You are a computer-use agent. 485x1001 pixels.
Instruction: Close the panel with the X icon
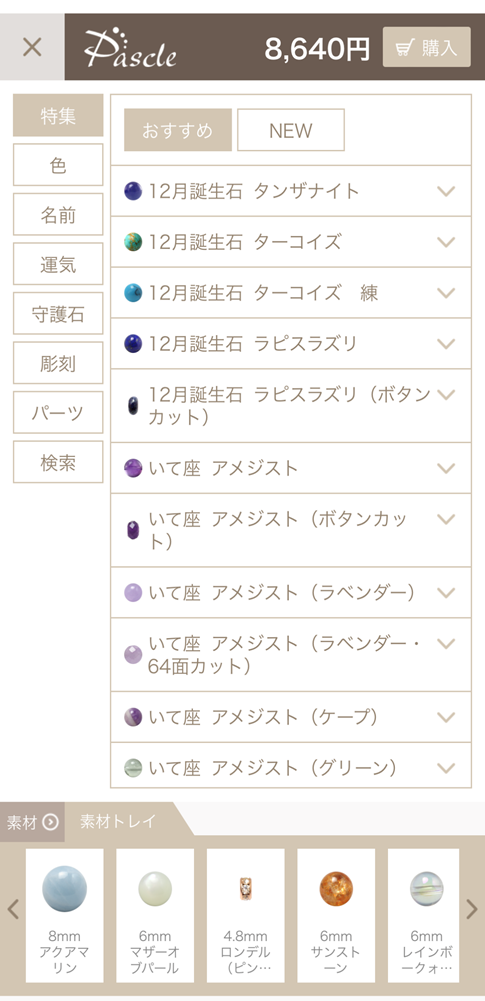pos(32,47)
